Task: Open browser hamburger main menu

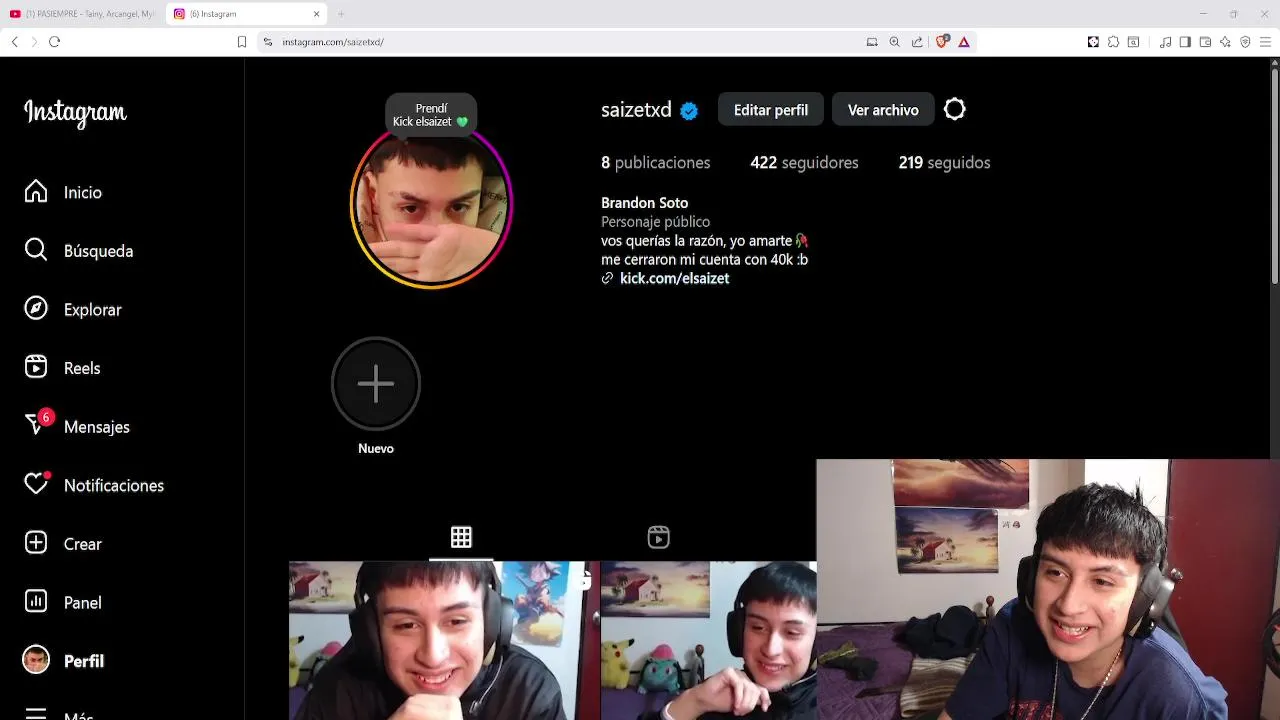Action: [x=1266, y=42]
